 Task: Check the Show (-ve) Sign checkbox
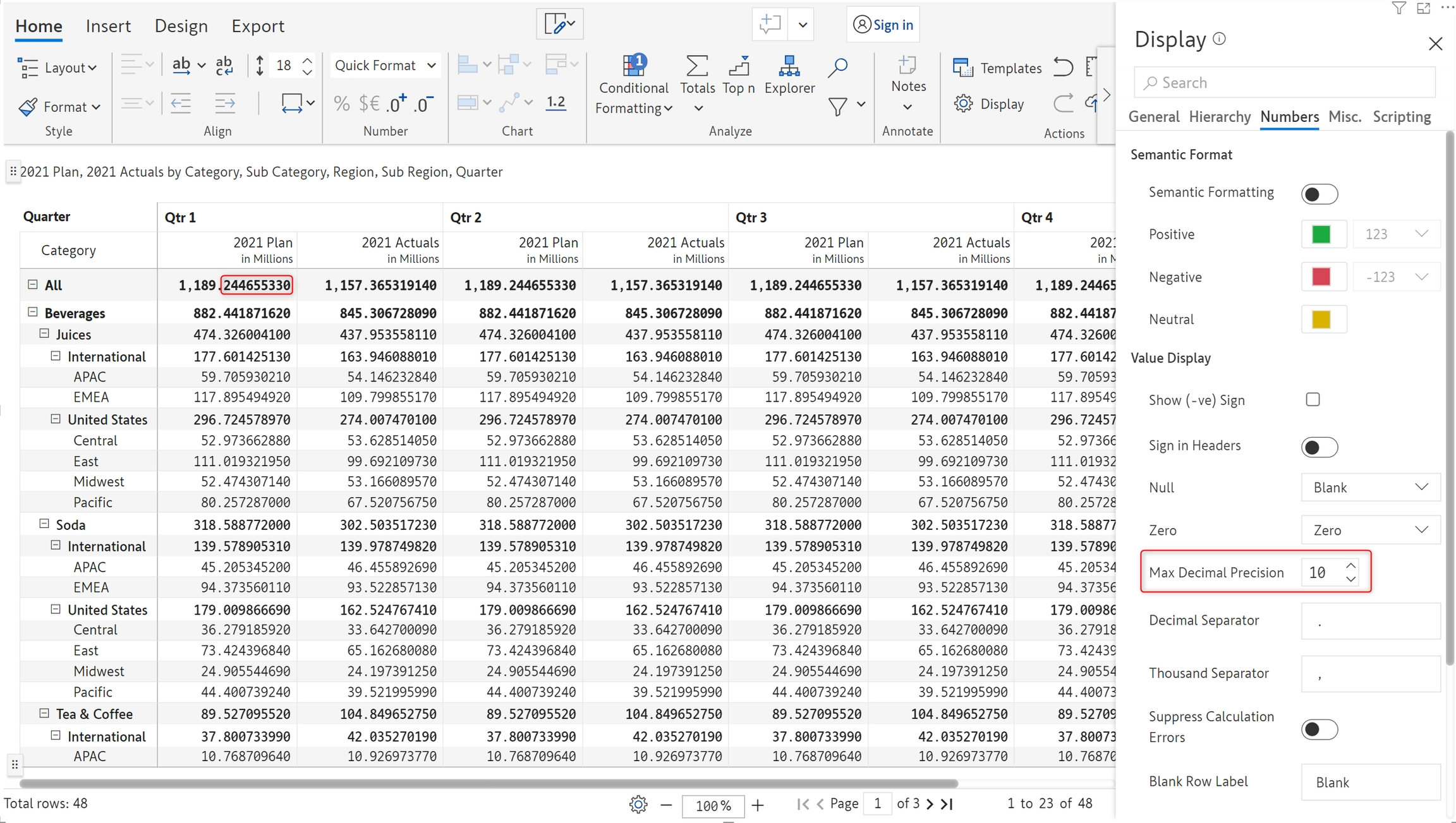(x=1313, y=400)
